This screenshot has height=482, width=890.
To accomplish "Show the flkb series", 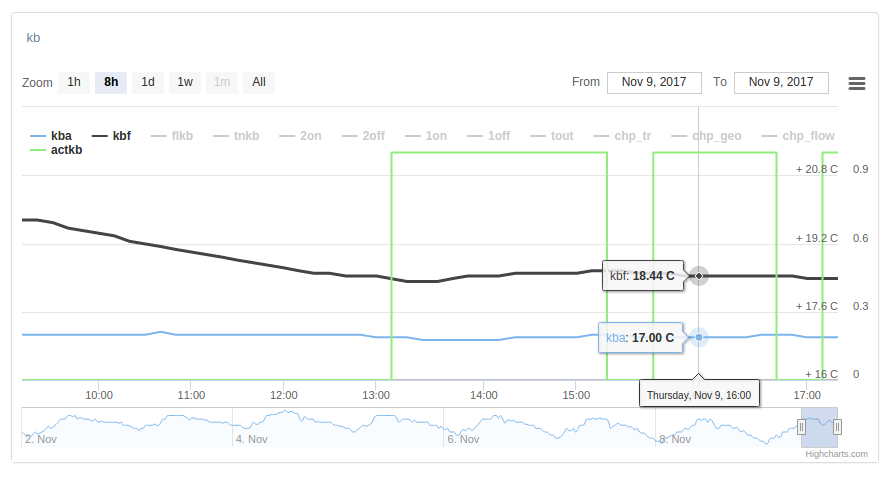I will 172,136.
